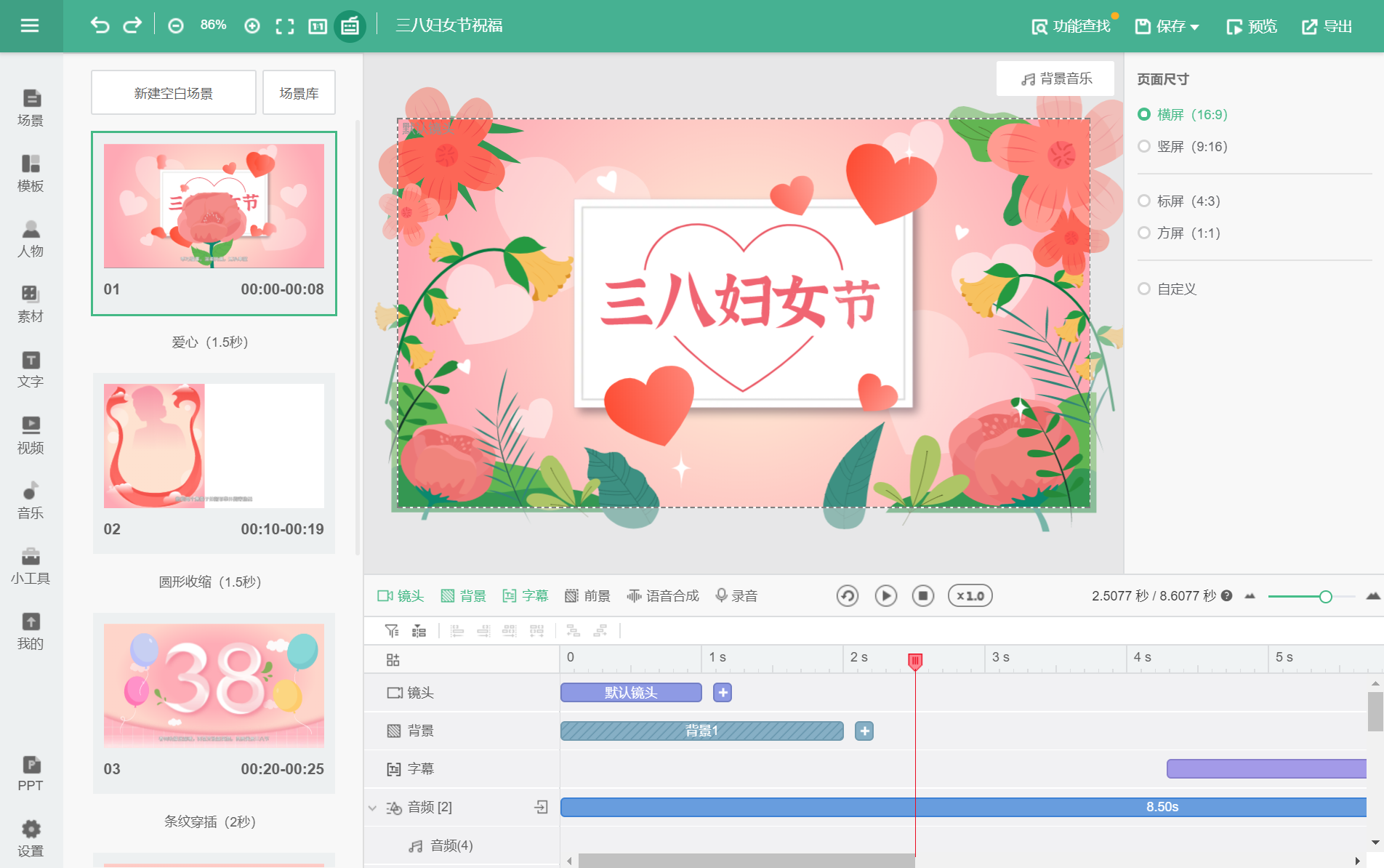Select 自定义 custom page size

pos(1167,289)
